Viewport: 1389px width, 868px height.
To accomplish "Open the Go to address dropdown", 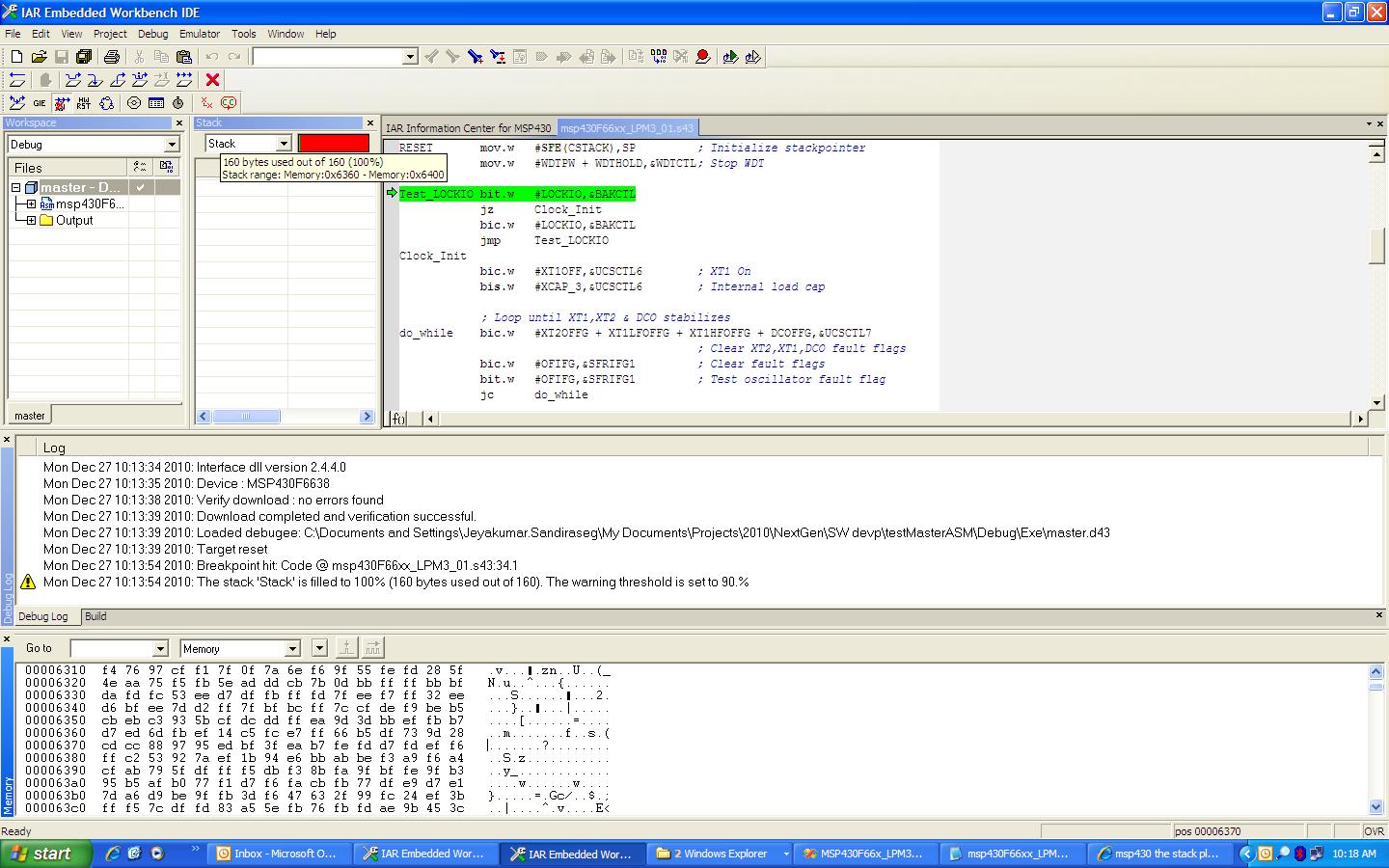I will tap(160, 649).
